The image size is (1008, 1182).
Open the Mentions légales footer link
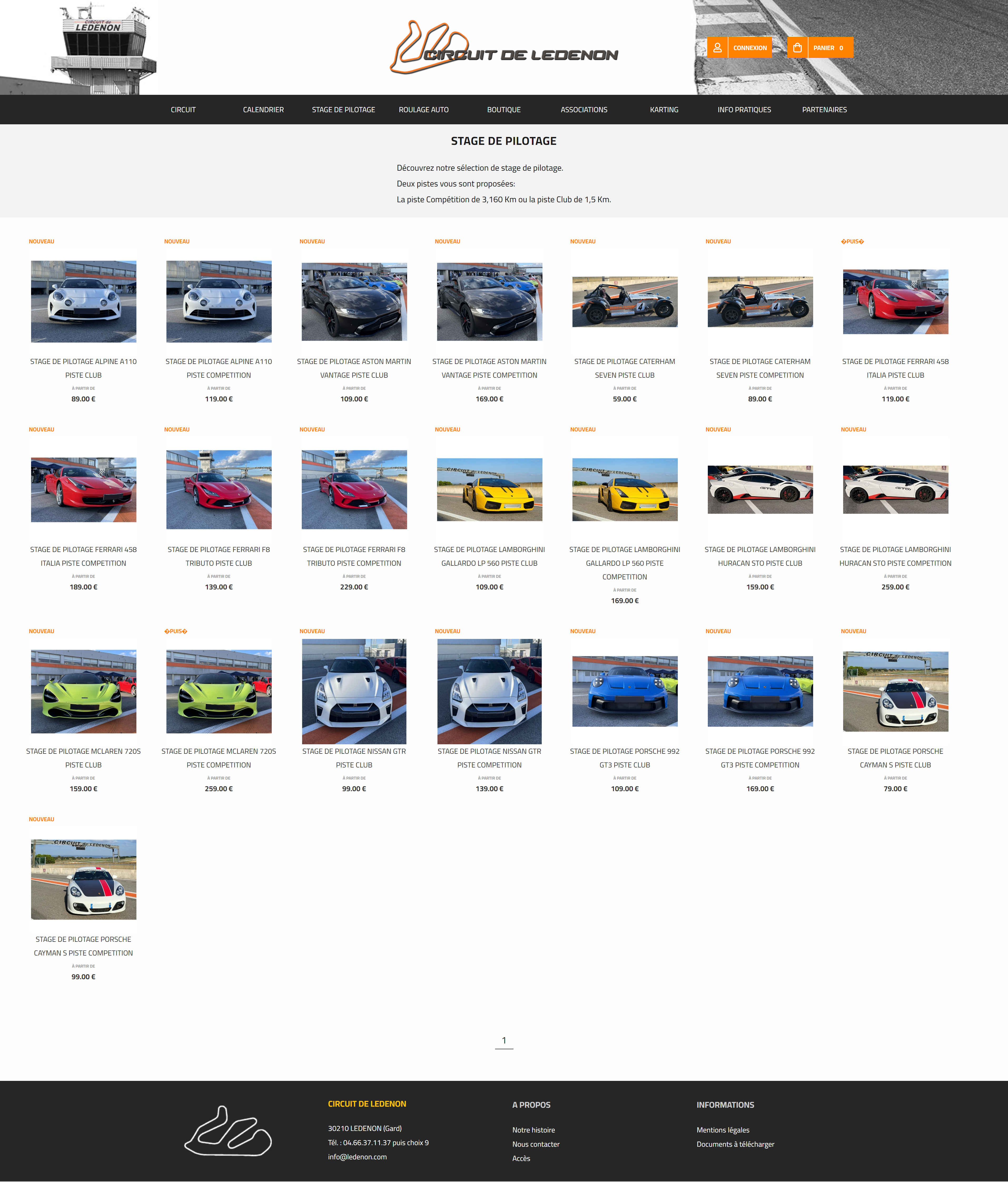tap(723, 1130)
